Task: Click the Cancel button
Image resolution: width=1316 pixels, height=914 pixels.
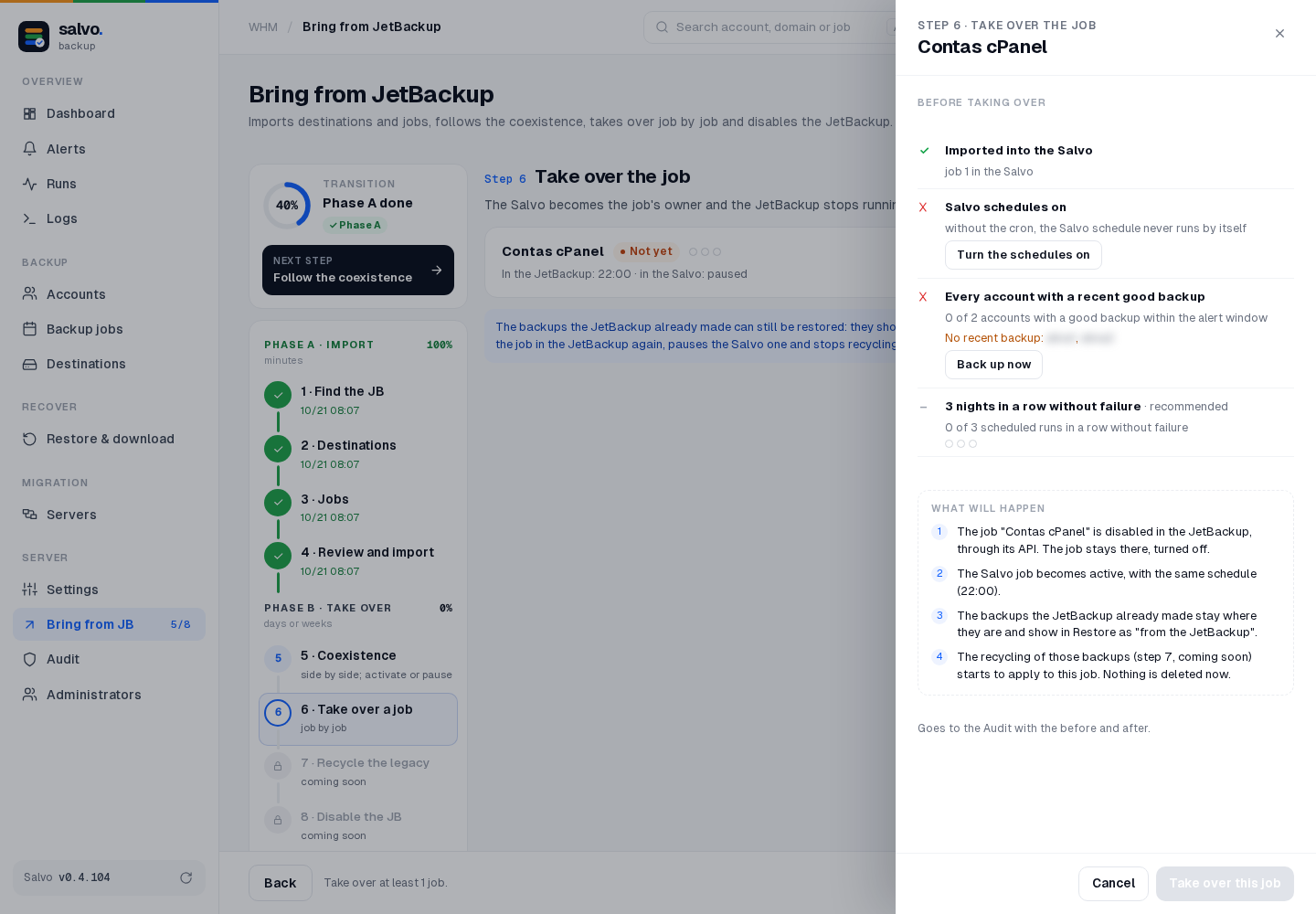Action: click(x=1113, y=883)
